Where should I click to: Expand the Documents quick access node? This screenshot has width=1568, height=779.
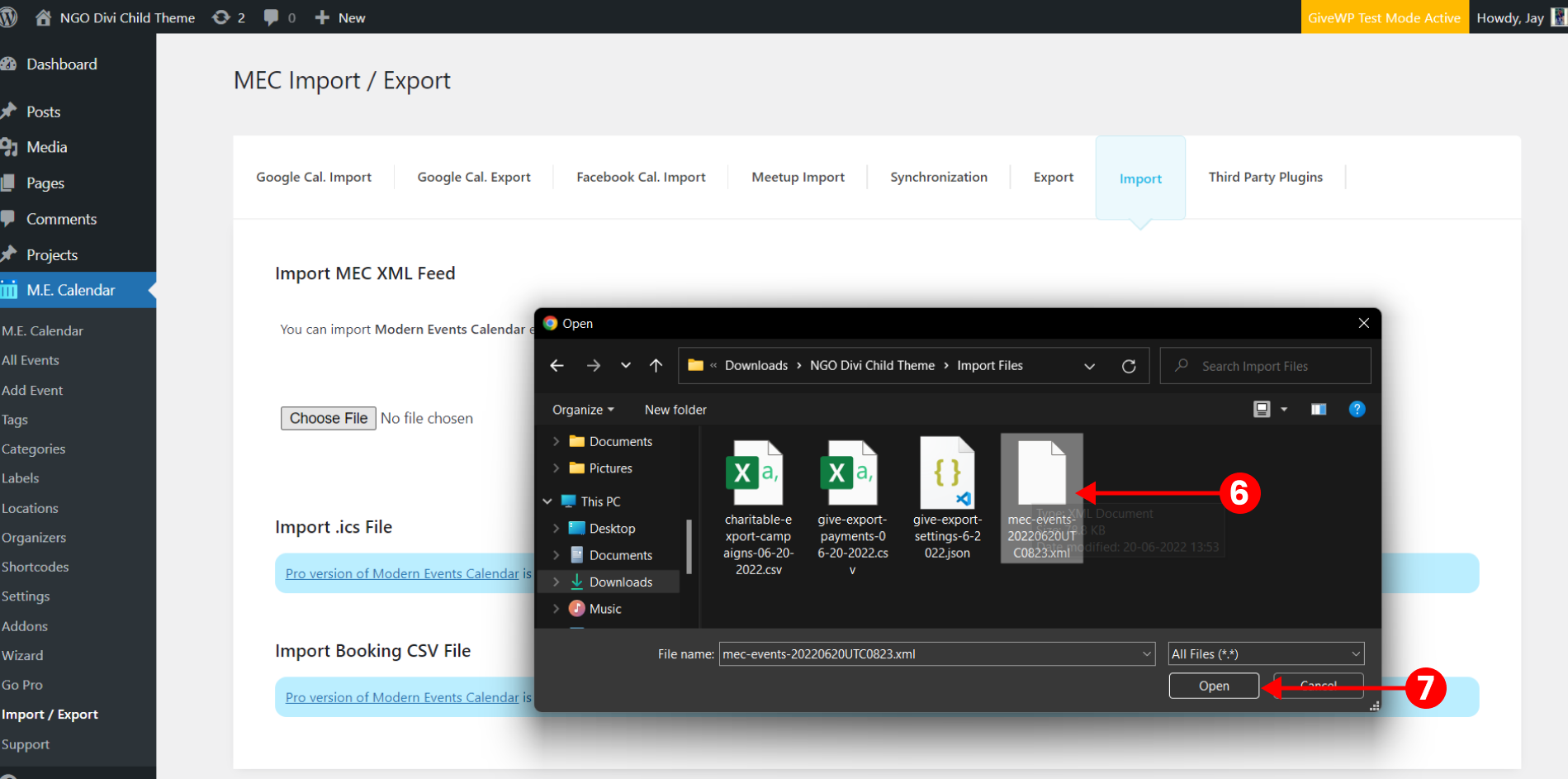pyautogui.click(x=556, y=442)
